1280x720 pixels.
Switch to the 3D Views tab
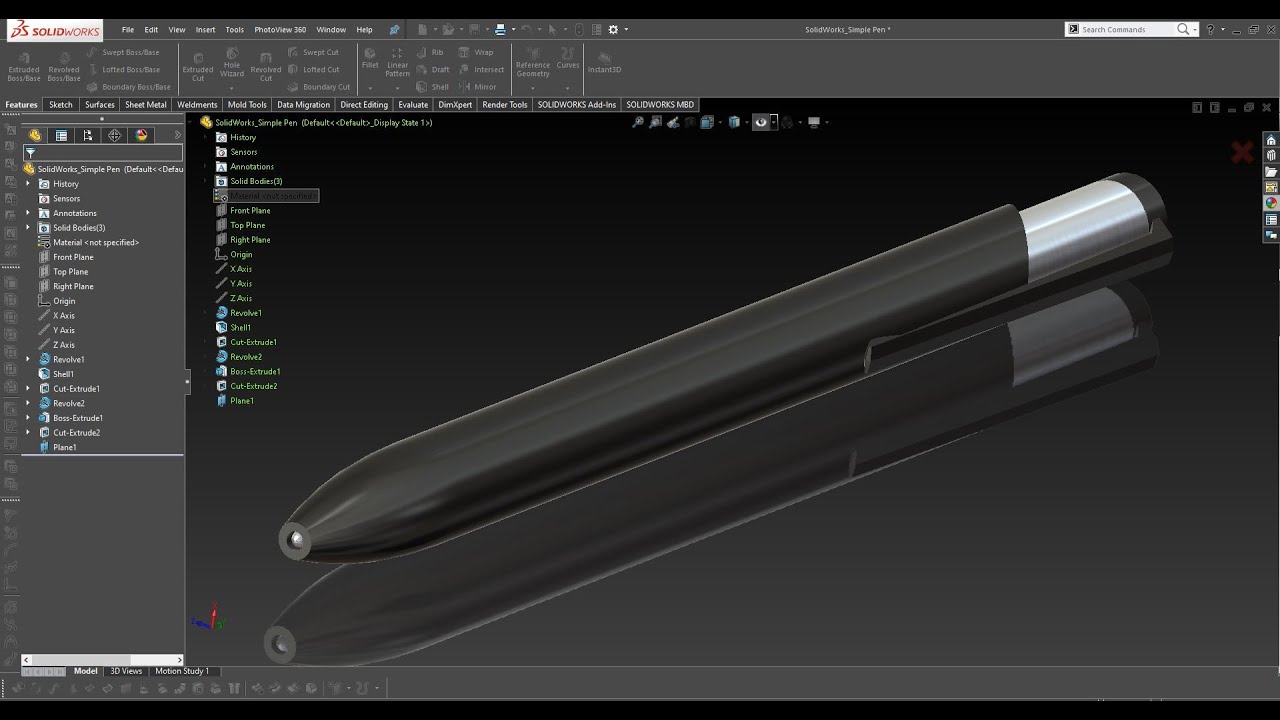[x=126, y=671]
